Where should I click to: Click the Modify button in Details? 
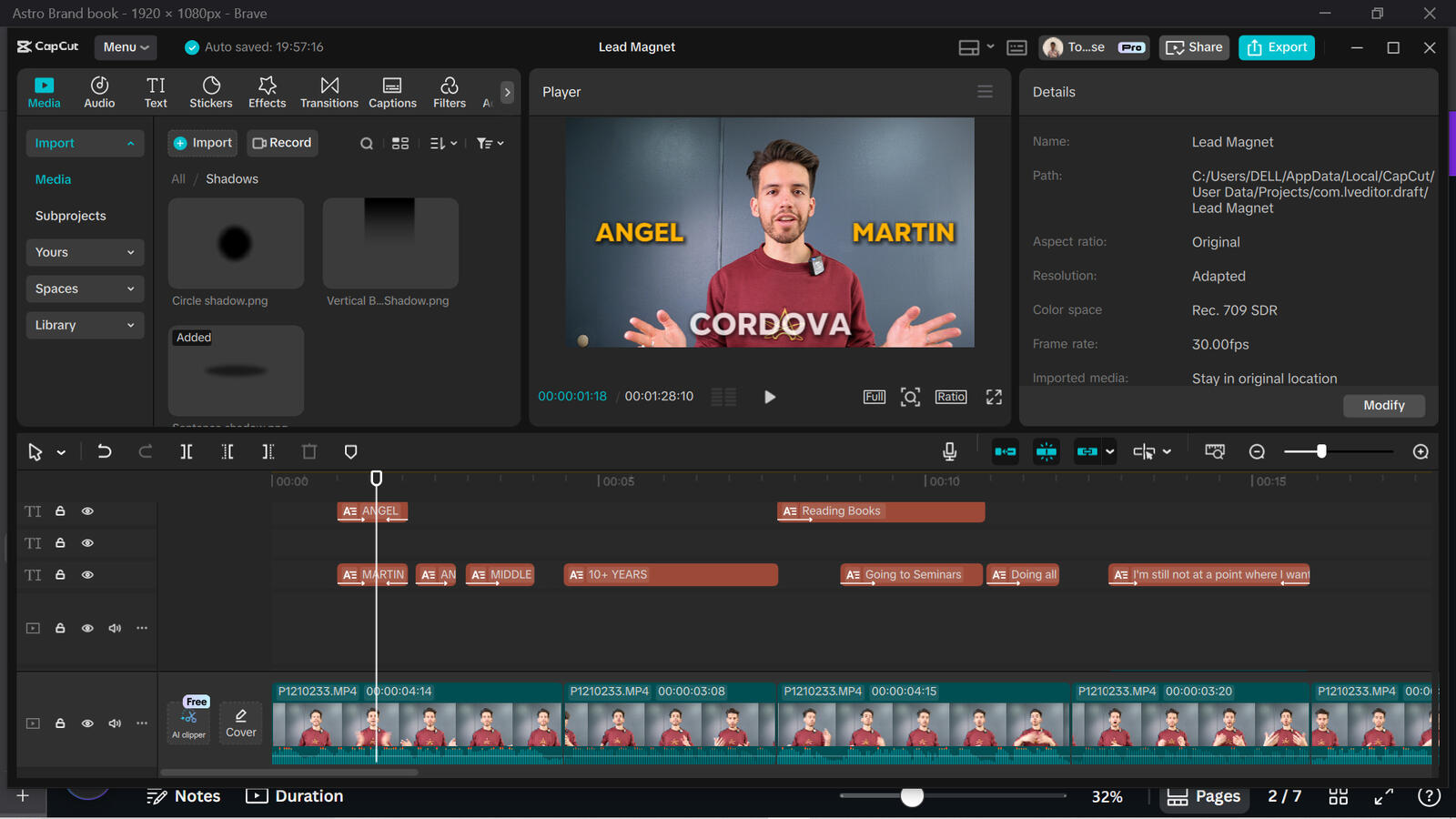point(1384,406)
